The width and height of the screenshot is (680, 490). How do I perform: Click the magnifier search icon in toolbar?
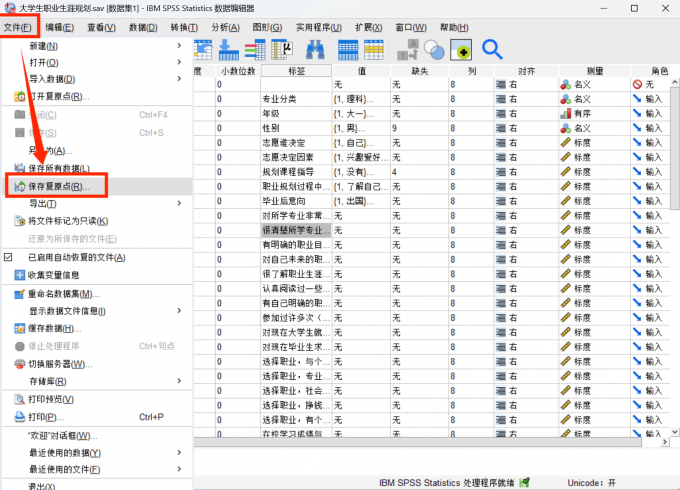point(492,49)
